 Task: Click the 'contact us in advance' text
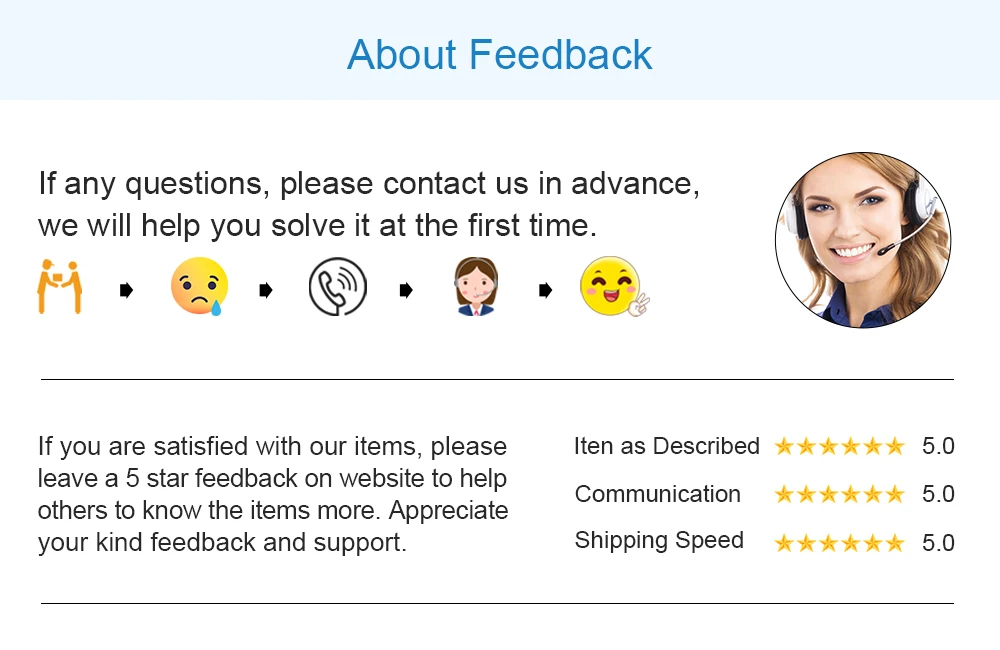(x=537, y=184)
